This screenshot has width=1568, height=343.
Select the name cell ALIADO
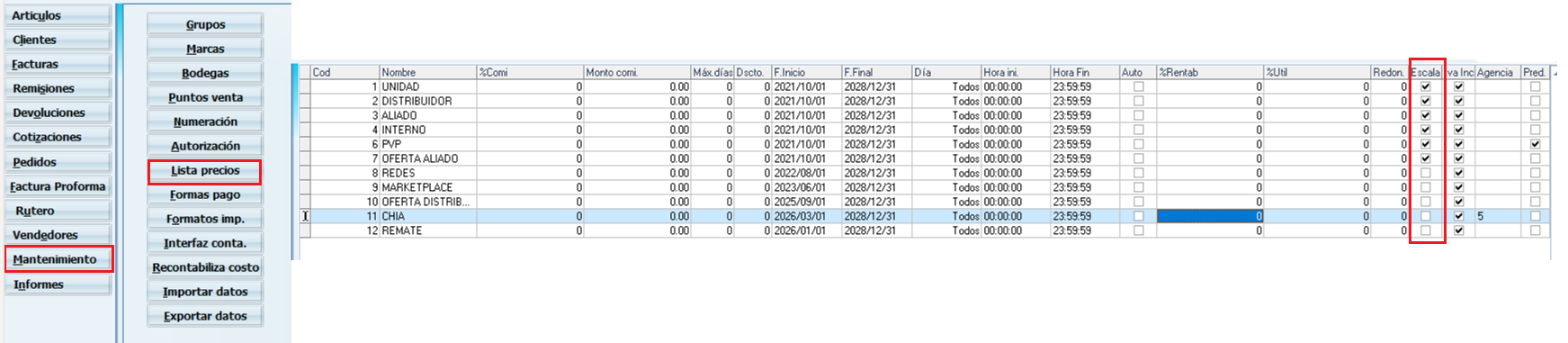pyautogui.click(x=428, y=116)
